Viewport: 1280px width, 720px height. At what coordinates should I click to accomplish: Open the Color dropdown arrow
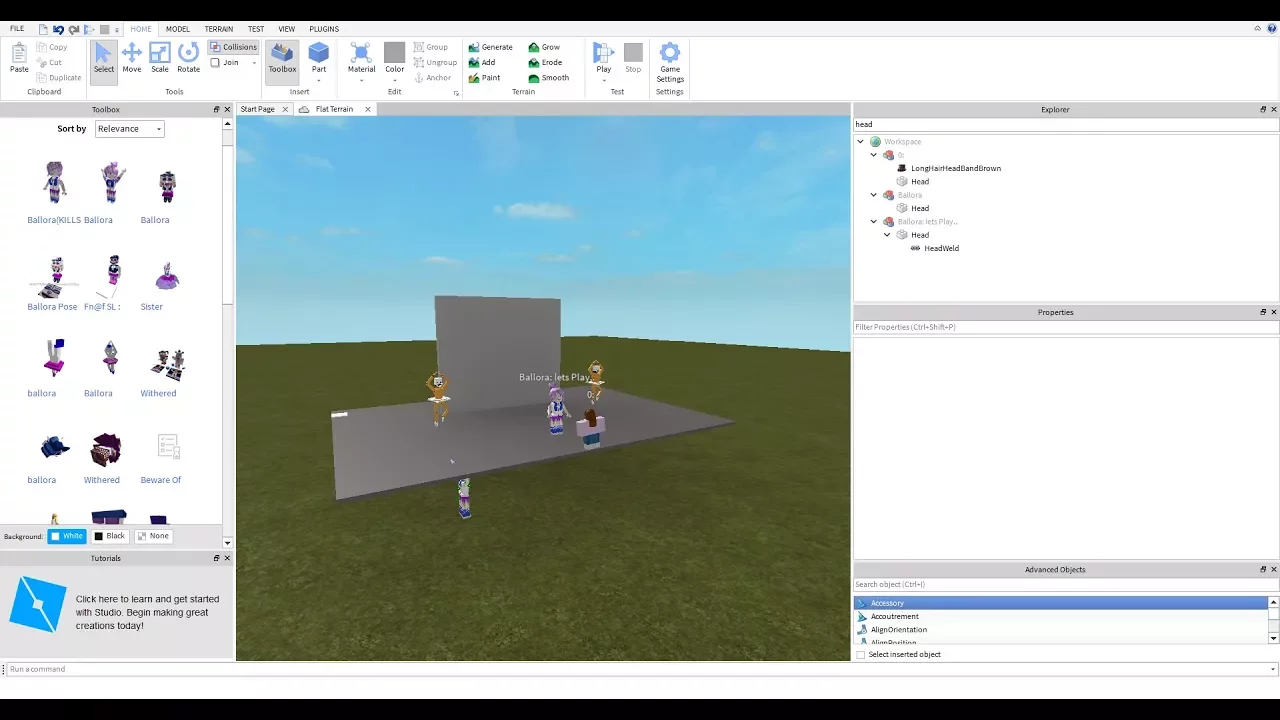[395, 80]
